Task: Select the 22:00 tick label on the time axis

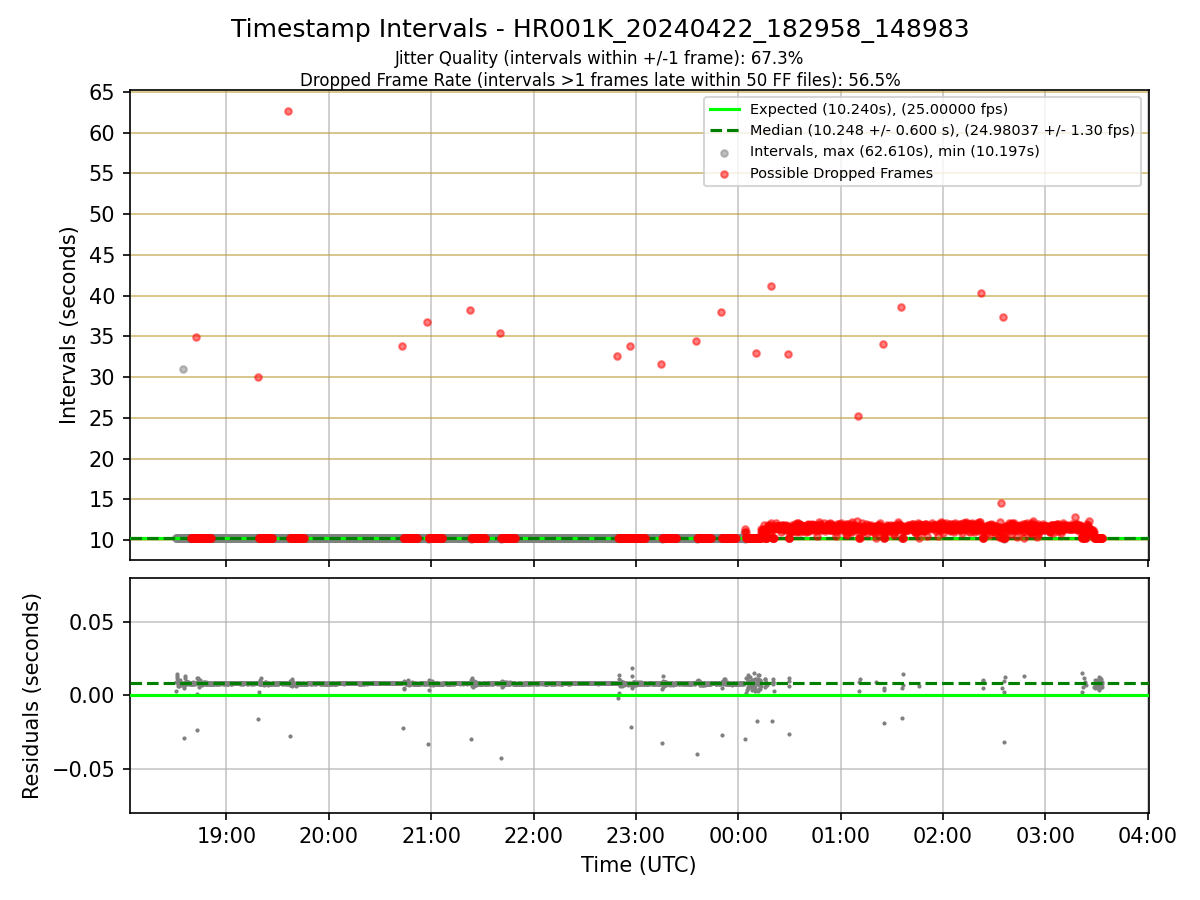Action: click(x=533, y=837)
